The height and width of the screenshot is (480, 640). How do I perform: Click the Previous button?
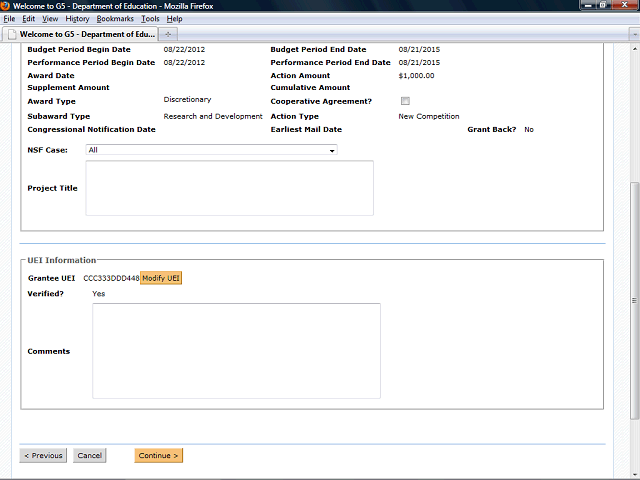coord(43,455)
